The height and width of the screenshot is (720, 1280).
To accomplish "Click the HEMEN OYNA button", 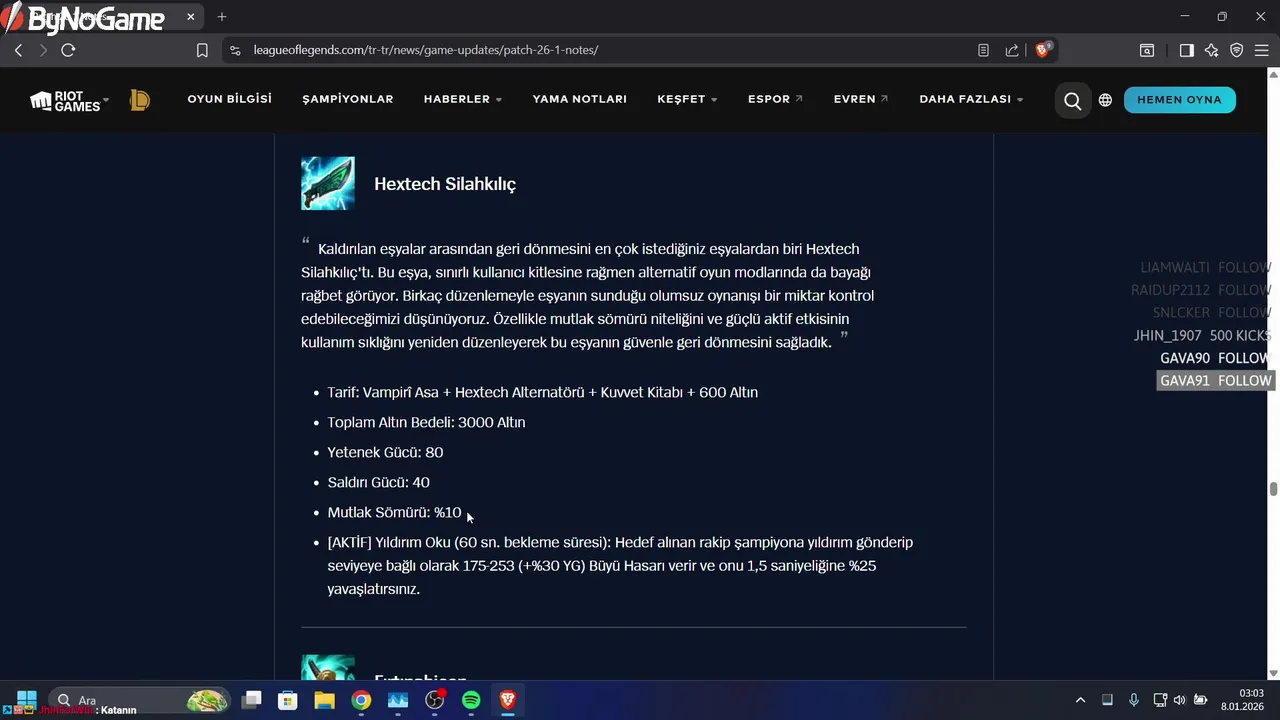I will click(1180, 100).
